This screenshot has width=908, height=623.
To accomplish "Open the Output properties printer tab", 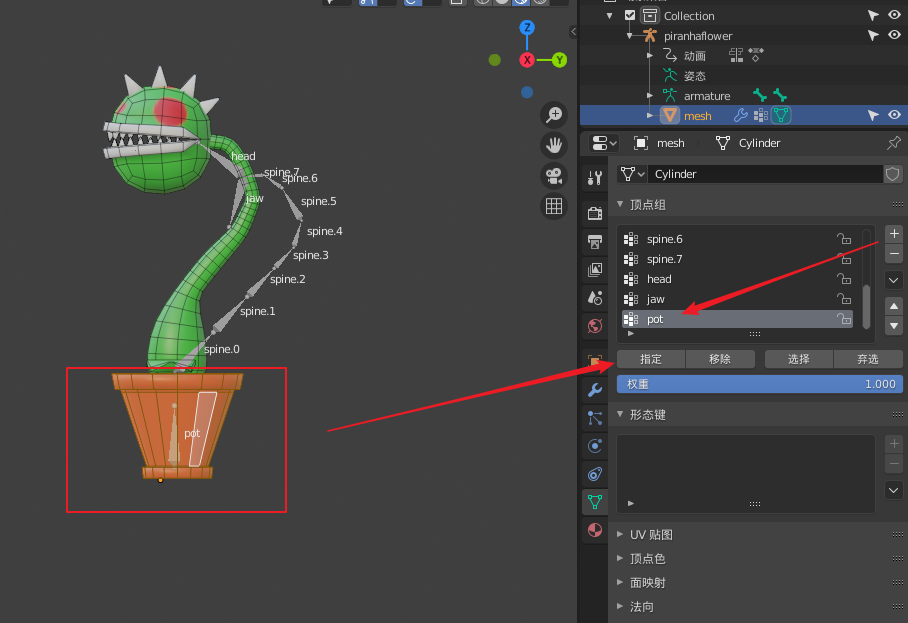I will coord(595,241).
